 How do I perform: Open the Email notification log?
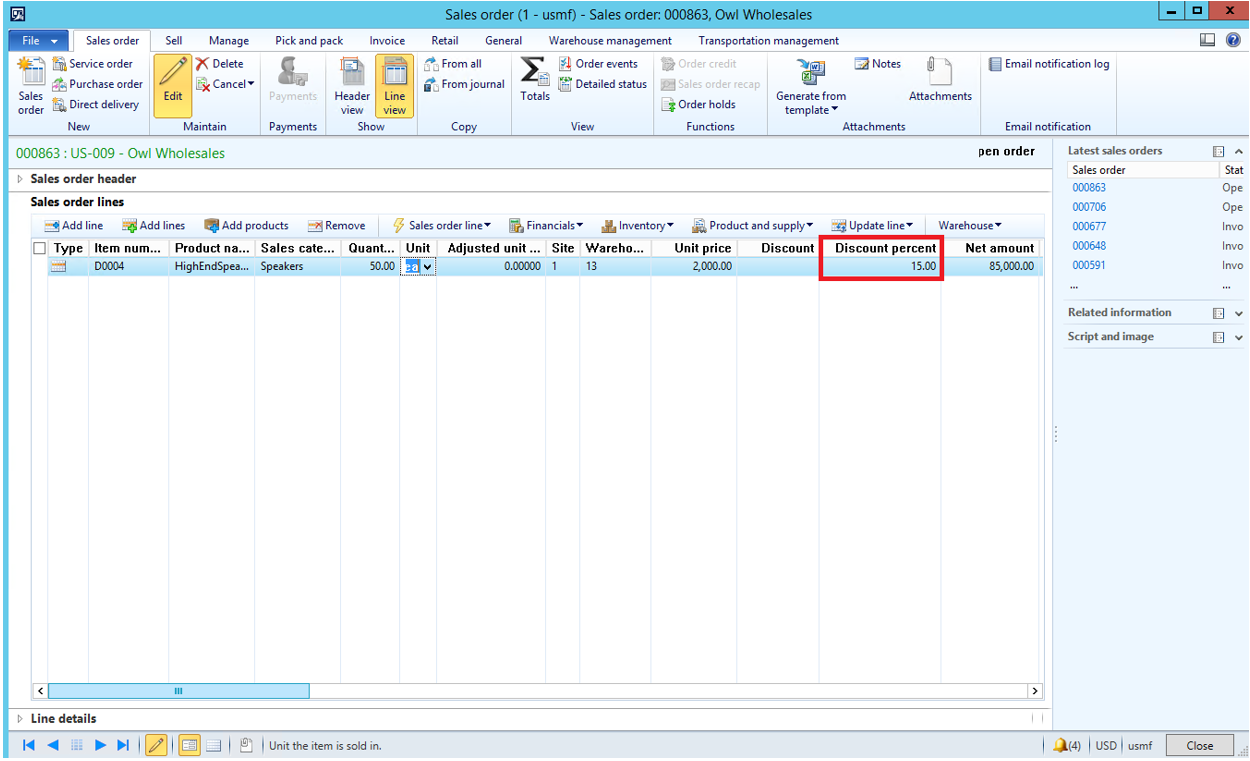1048,64
